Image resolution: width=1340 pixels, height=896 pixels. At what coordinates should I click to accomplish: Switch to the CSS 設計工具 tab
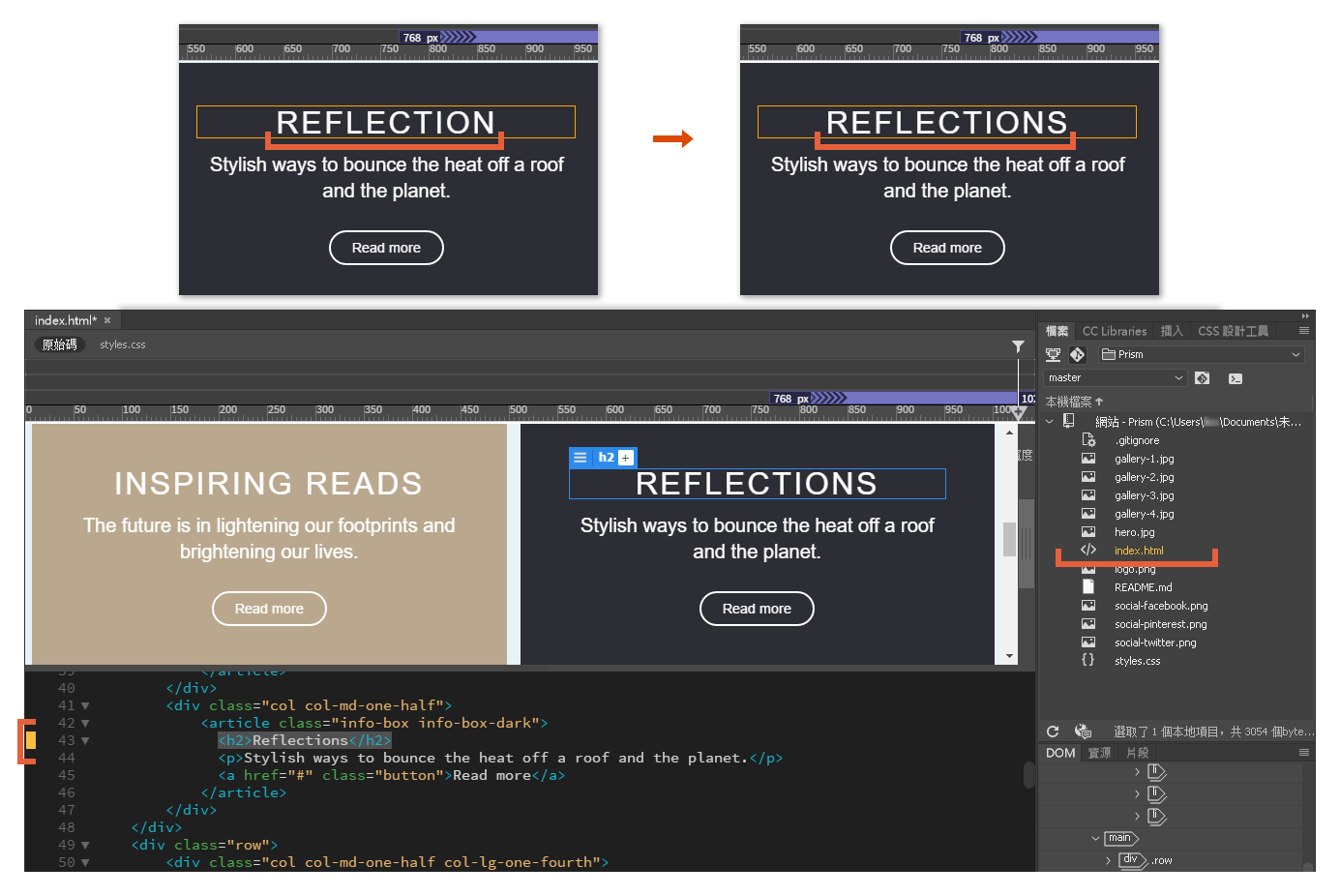click(1233, 331)
